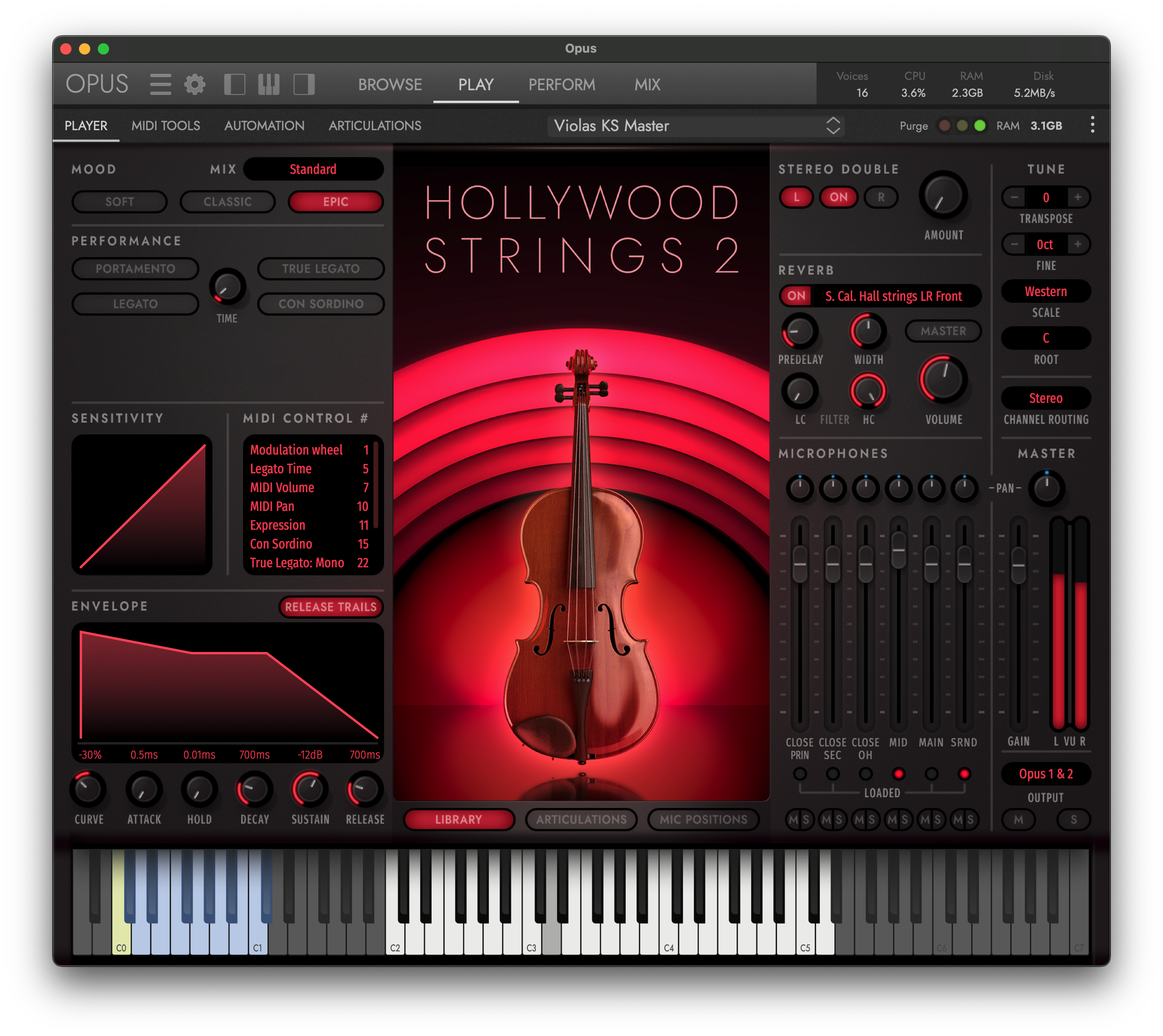The image size is (1163, 1036).
Task: Click the green Purge indicator dot
Action: pyautogui.click(x=980, y=125)
